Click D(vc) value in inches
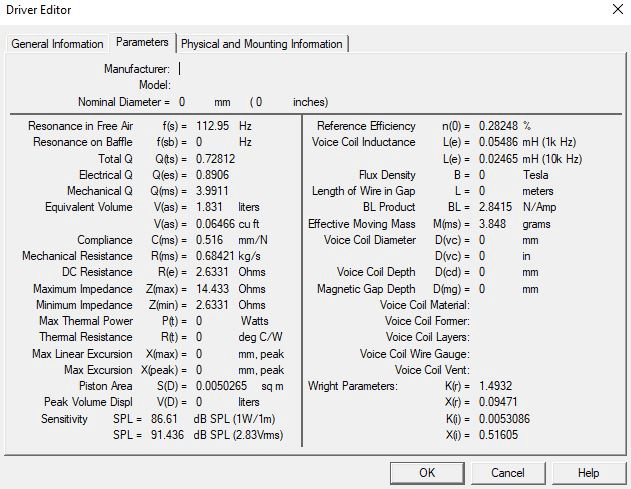 482,256
